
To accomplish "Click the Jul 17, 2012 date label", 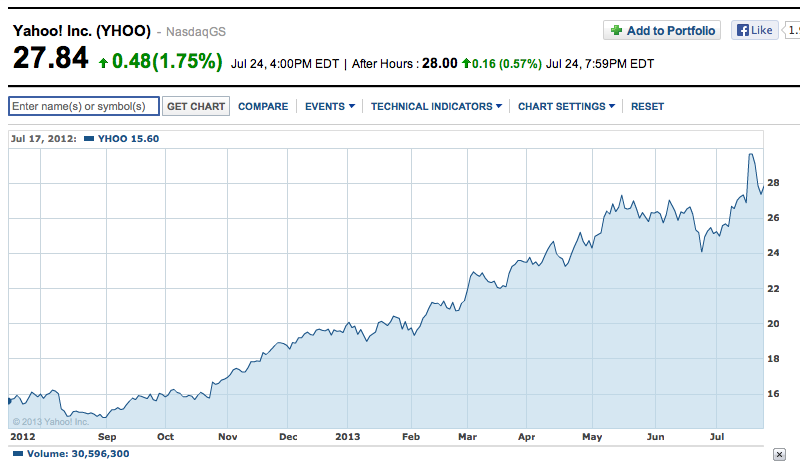I will pos(43,138).
